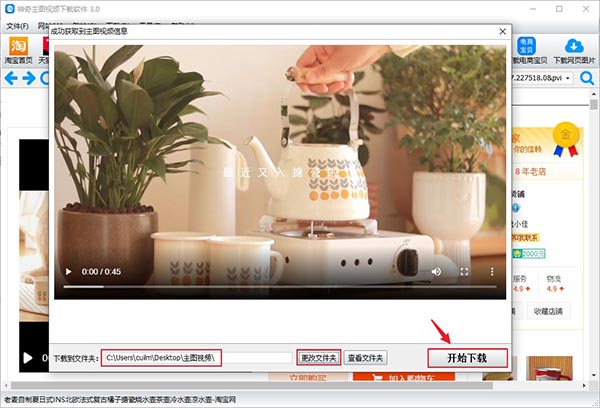Image resolution: width=600 pixels, height=408 pixels.
Task: Click the 下载网页图片 cloud icon
Action: (x=573, y=50)
